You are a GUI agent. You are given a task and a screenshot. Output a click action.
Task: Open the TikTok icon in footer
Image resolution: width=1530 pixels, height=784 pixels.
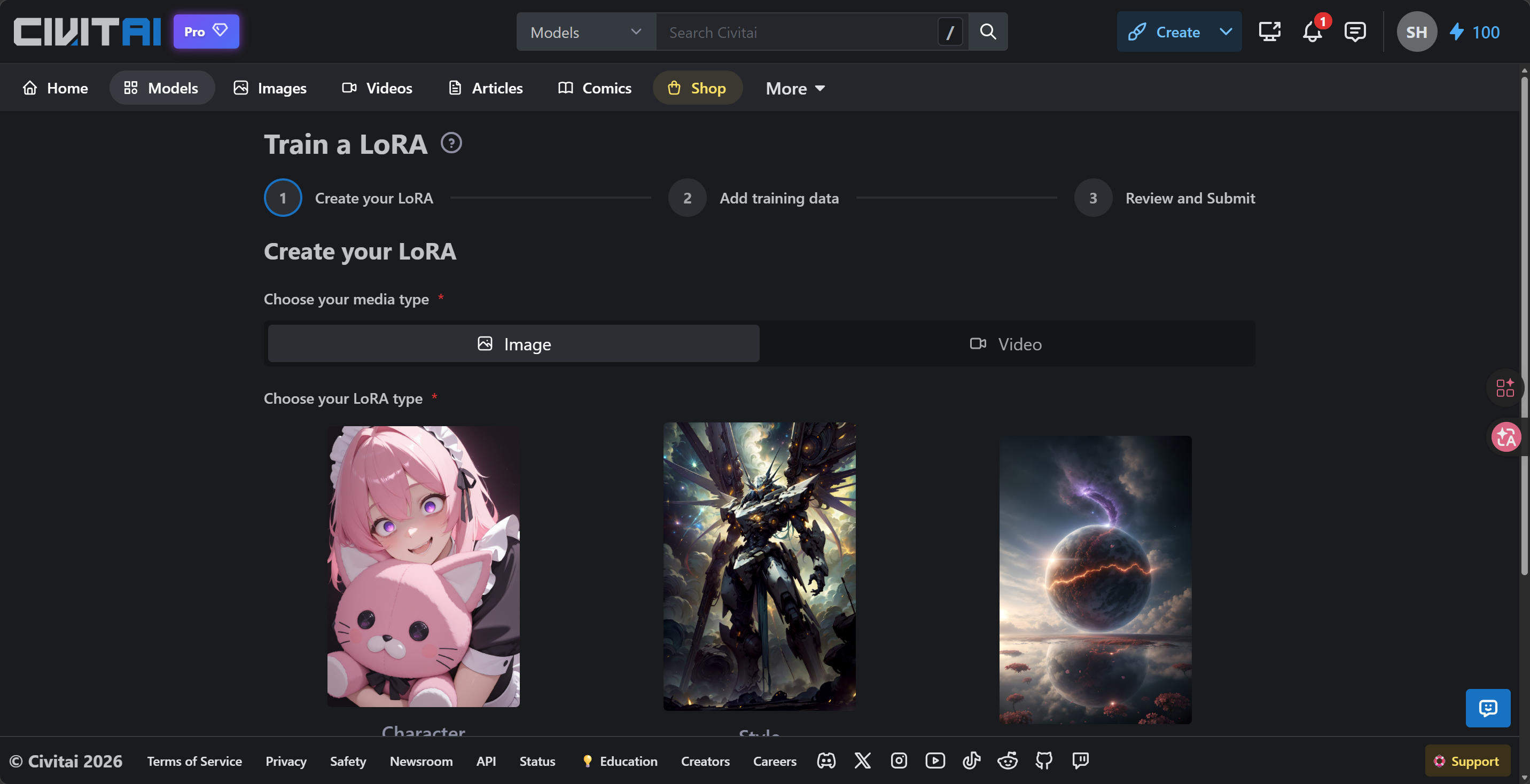(971, 761)
